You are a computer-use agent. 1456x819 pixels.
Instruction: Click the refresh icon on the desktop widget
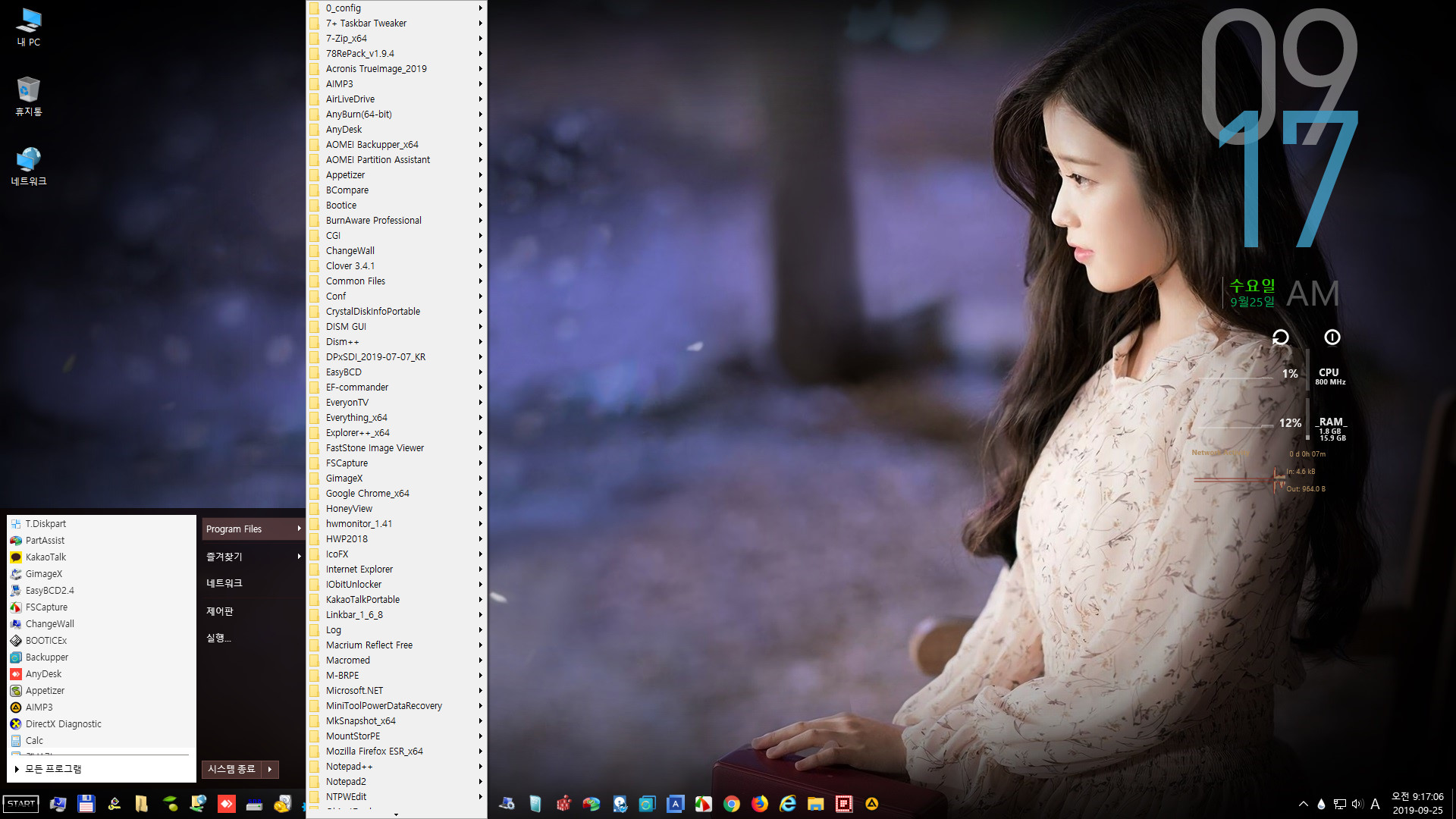tap(1281, 337)
